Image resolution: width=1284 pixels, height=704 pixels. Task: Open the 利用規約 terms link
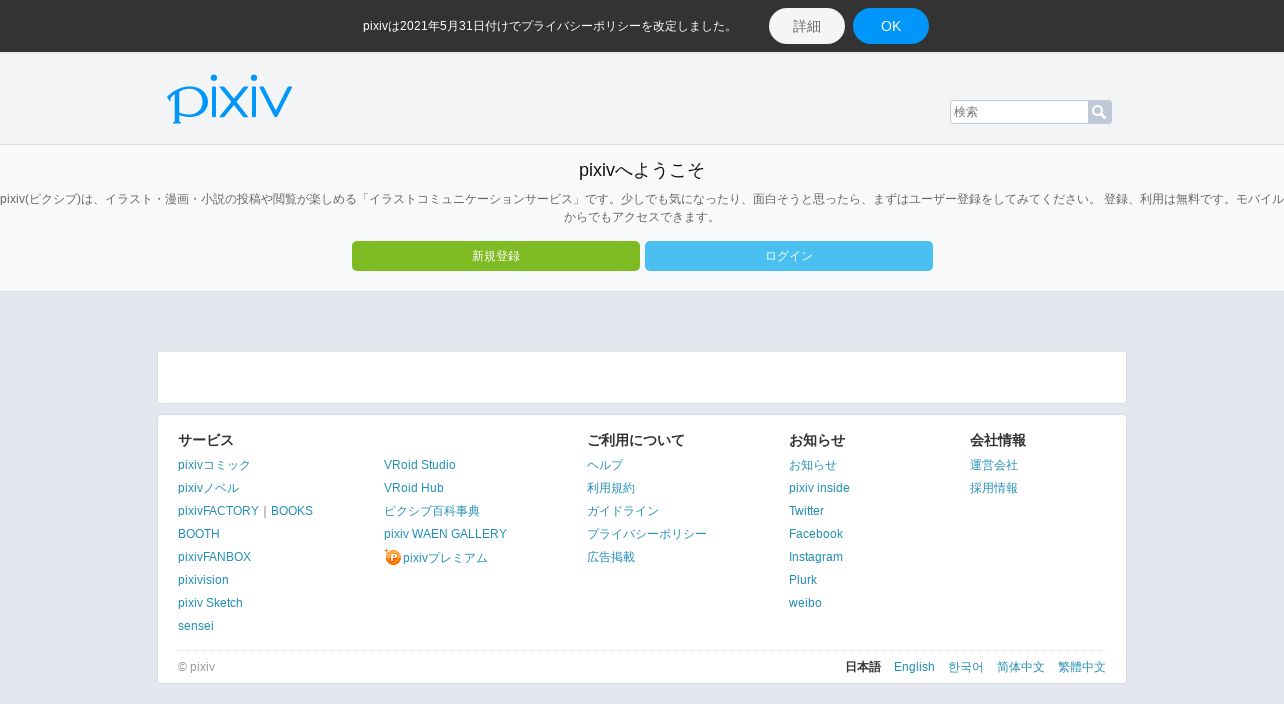pyautogui.click(x=611, y=488)
